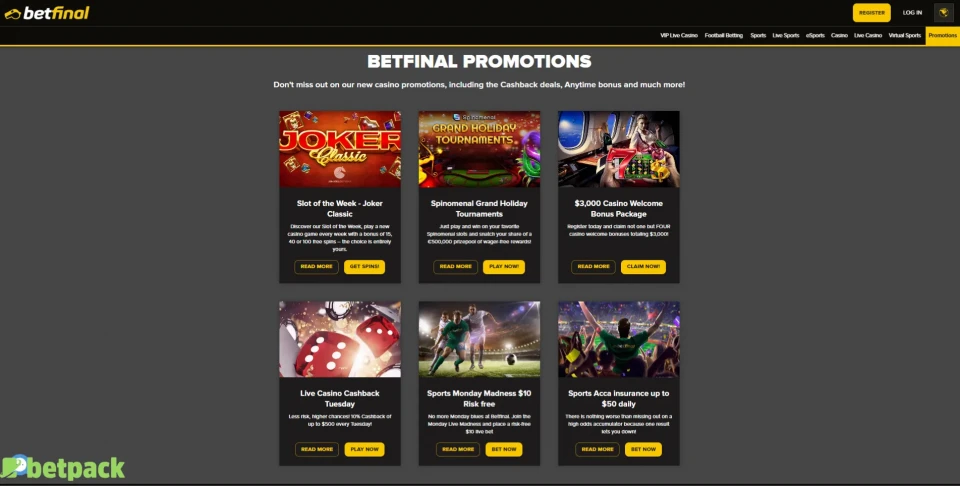Open the Virtual Sports menu item

pos(905,36)
